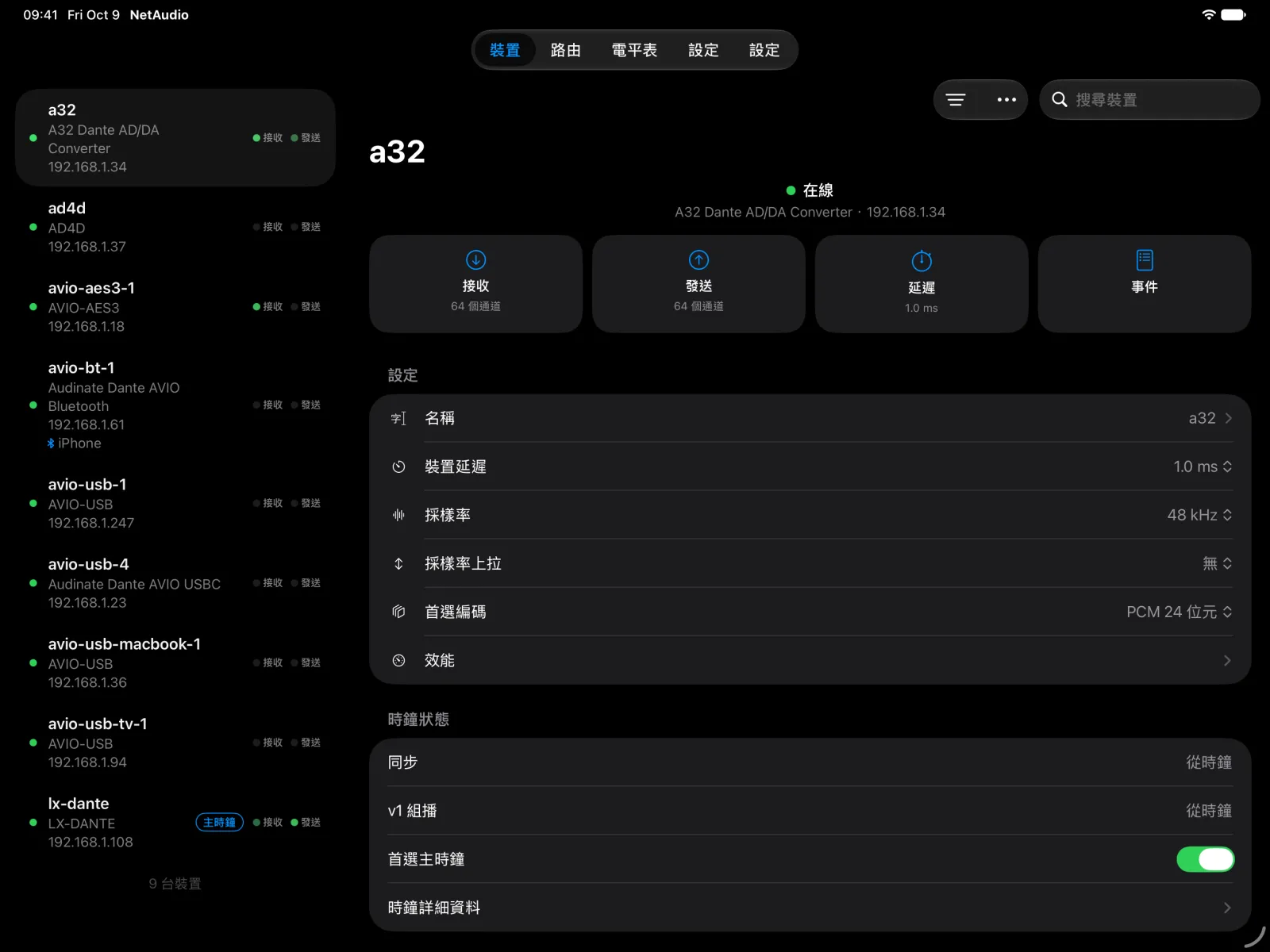Click the A32 Dante AD/DA Converter subtitle
1270x952 pixels.
point(764,213)
